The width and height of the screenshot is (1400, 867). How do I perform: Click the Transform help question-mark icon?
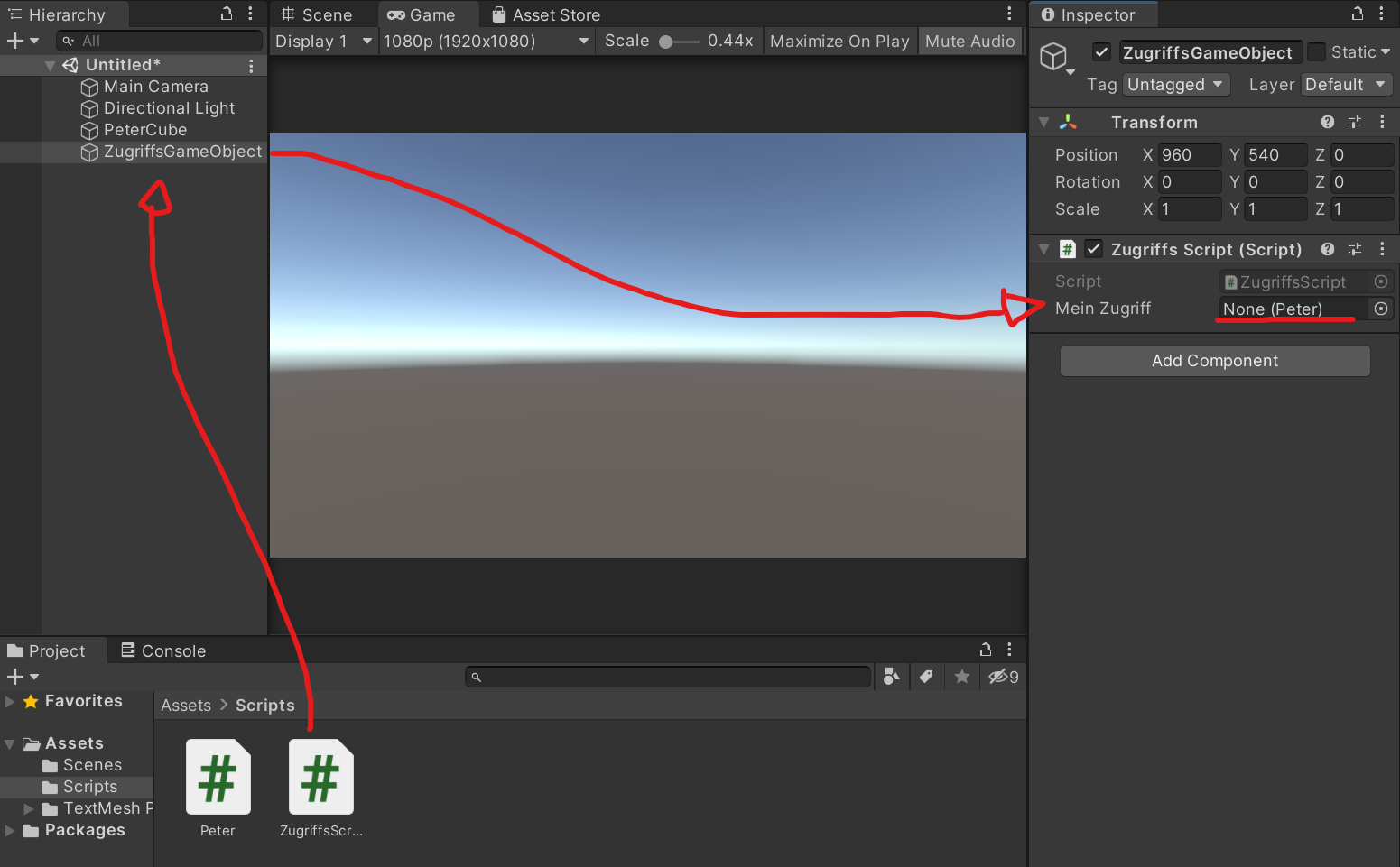click(x=1327, y=122)
